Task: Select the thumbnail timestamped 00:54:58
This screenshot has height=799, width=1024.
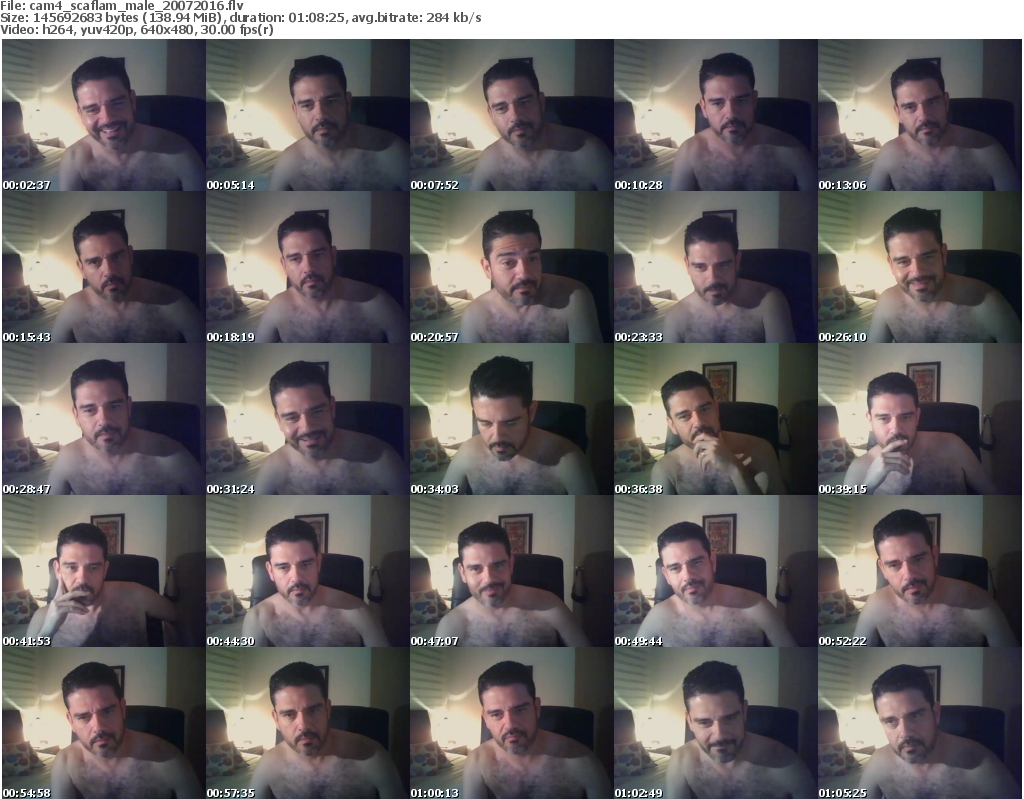Action: 104,723
